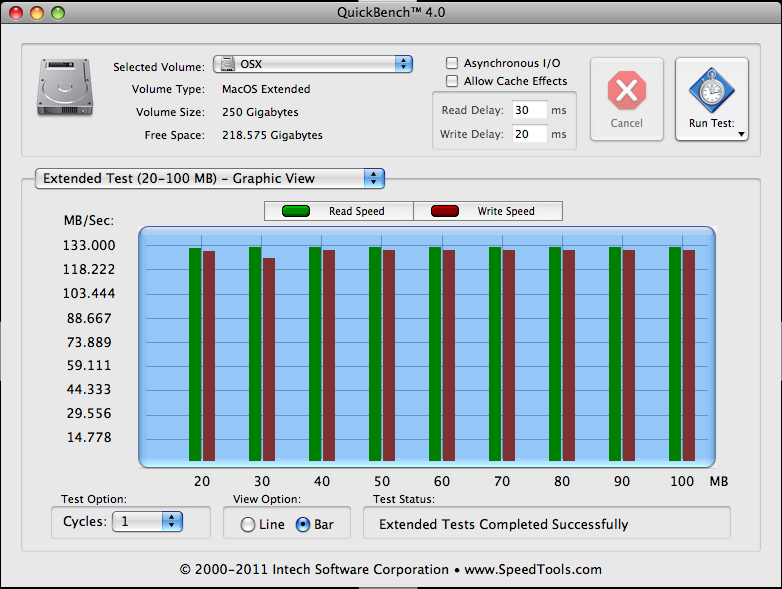
Task: Click the 'MacOS Extended' volume type value
Action: (266, 89)
